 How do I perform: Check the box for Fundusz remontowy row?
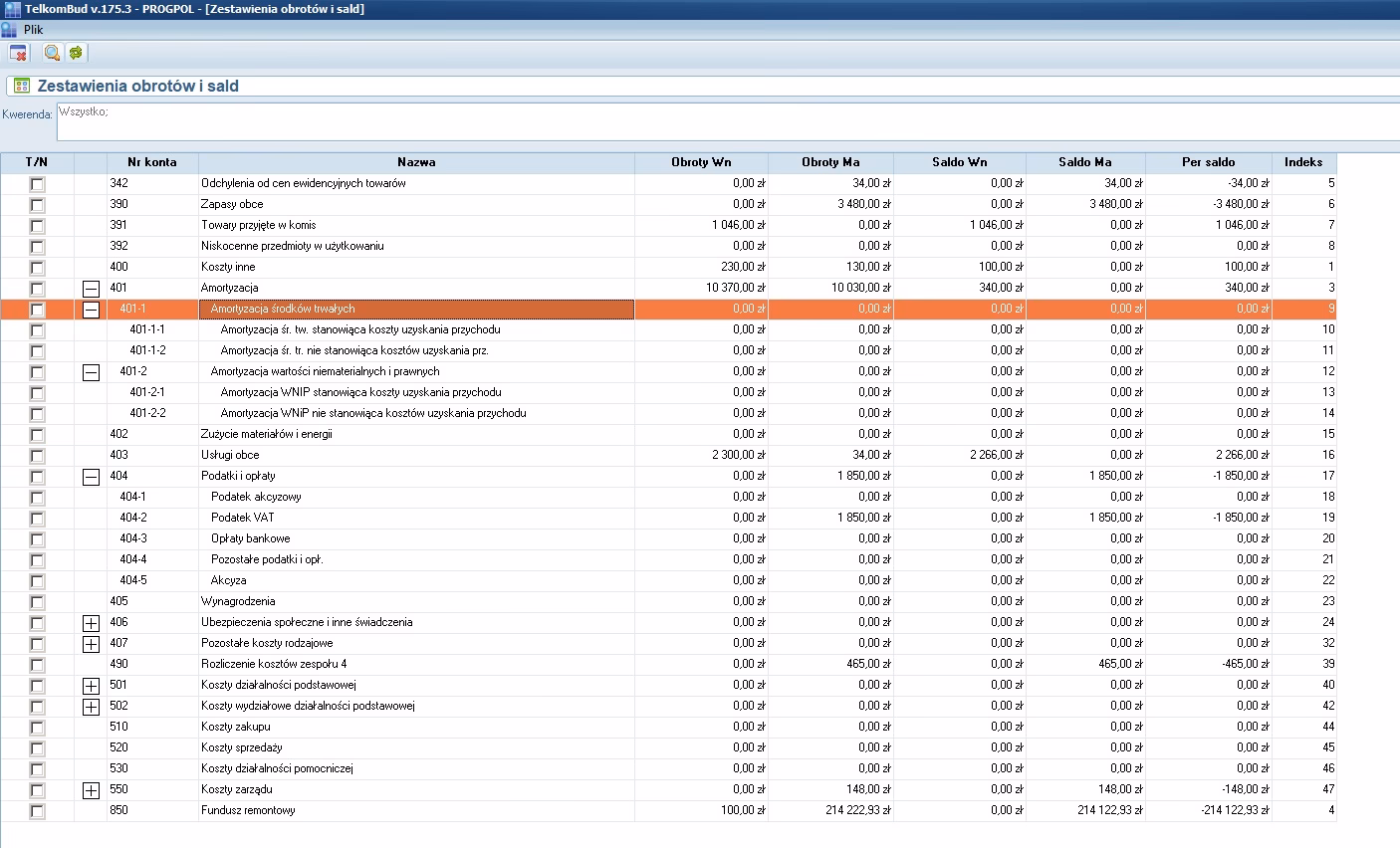click(x=37, y=811)
